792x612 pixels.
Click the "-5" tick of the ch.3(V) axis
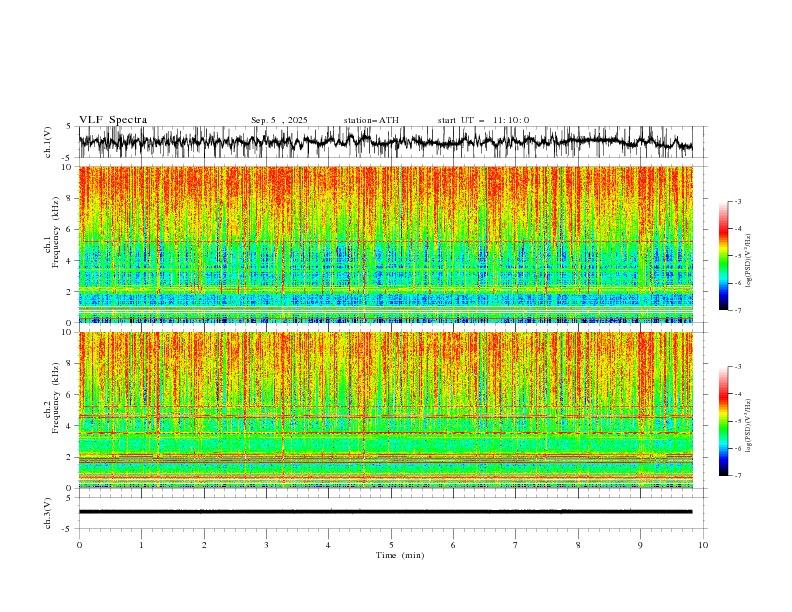pyautogui.click(x=68, y=529)
